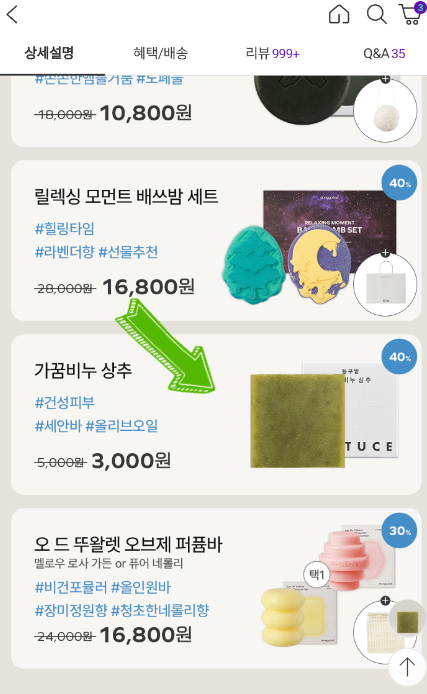Viewport: 427px width, 694px height.
Task: Tap plus icon on paper bag circle
Action: pyautogui.click(x=385, y=253)
